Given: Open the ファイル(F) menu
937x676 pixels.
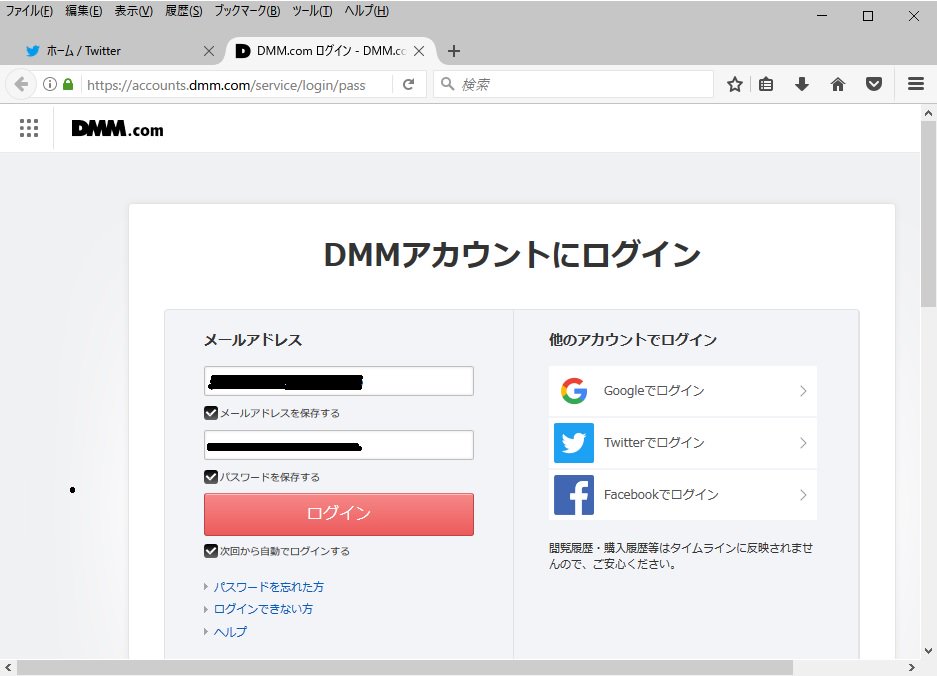Looking at the screenshot, I should [29, 11].
